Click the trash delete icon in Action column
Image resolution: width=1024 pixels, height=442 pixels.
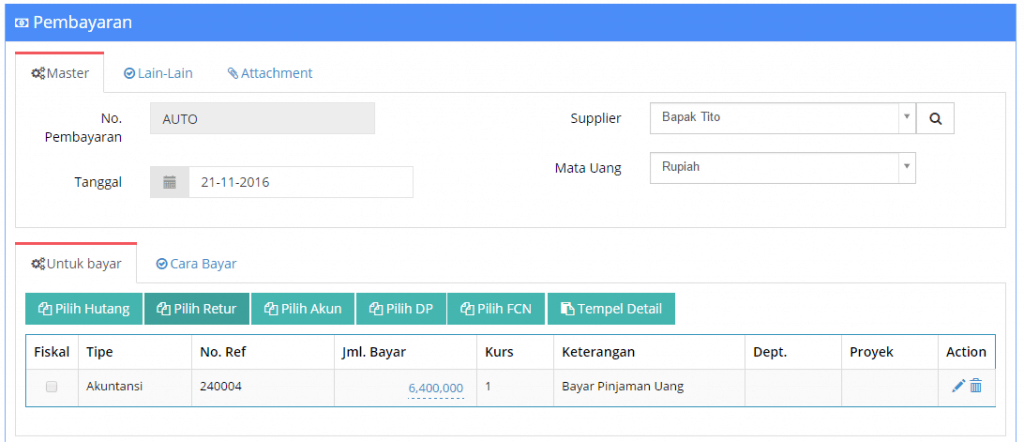(976, 386)
